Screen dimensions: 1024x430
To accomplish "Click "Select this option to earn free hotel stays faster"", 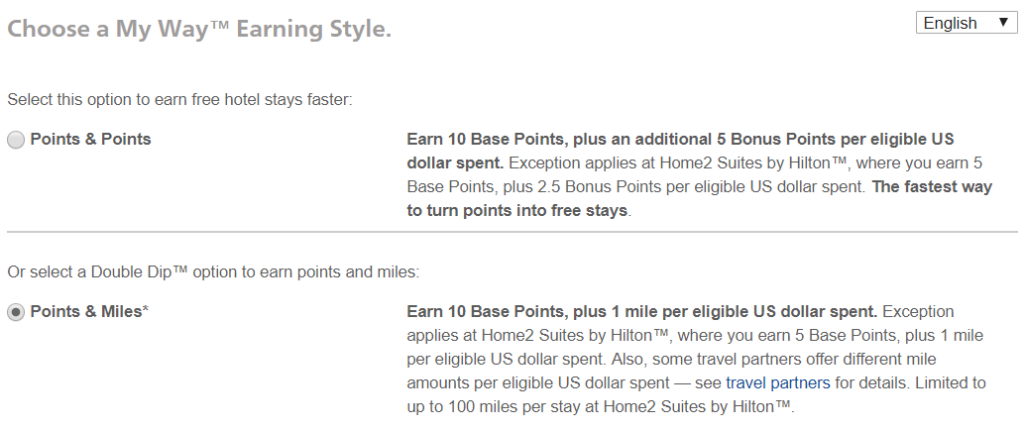I will 180,101.
